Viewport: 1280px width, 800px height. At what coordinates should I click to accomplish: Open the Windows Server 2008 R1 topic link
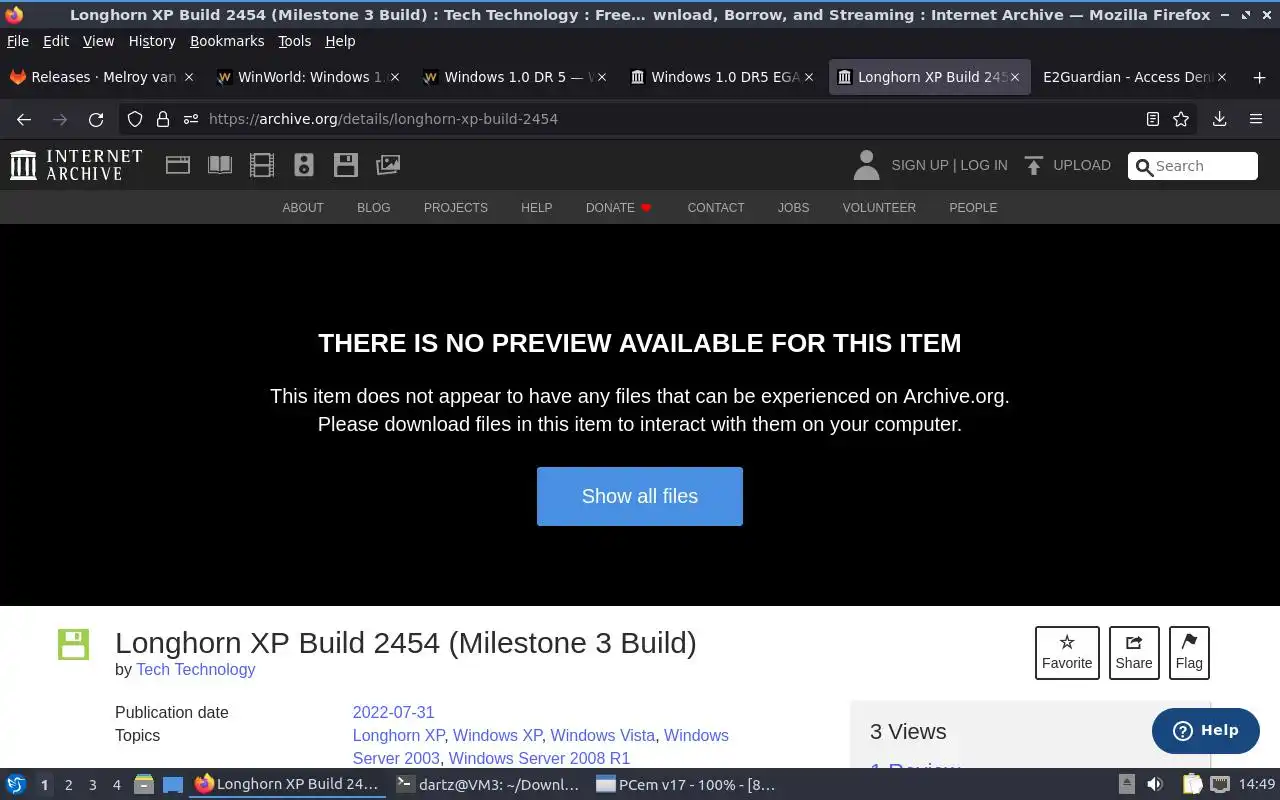click(x=539, y=759)
